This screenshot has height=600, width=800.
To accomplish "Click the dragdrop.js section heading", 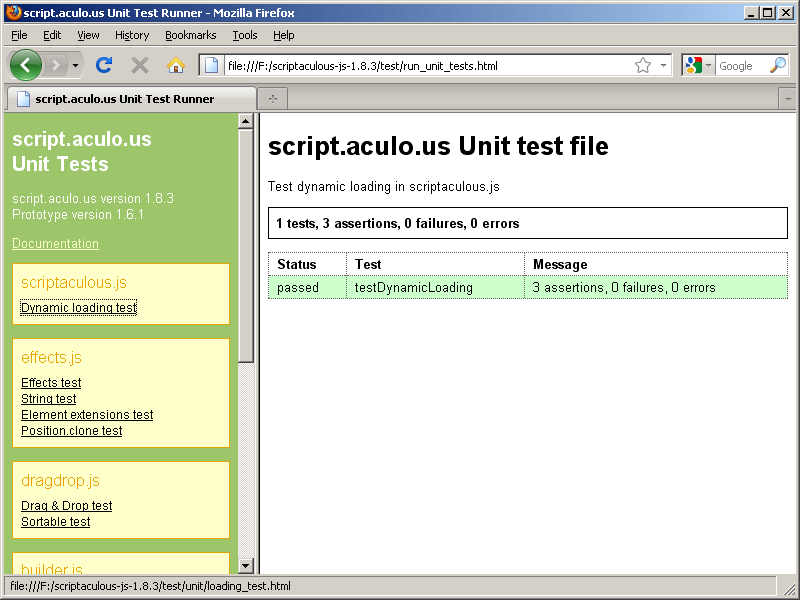I will coord(60,480).
